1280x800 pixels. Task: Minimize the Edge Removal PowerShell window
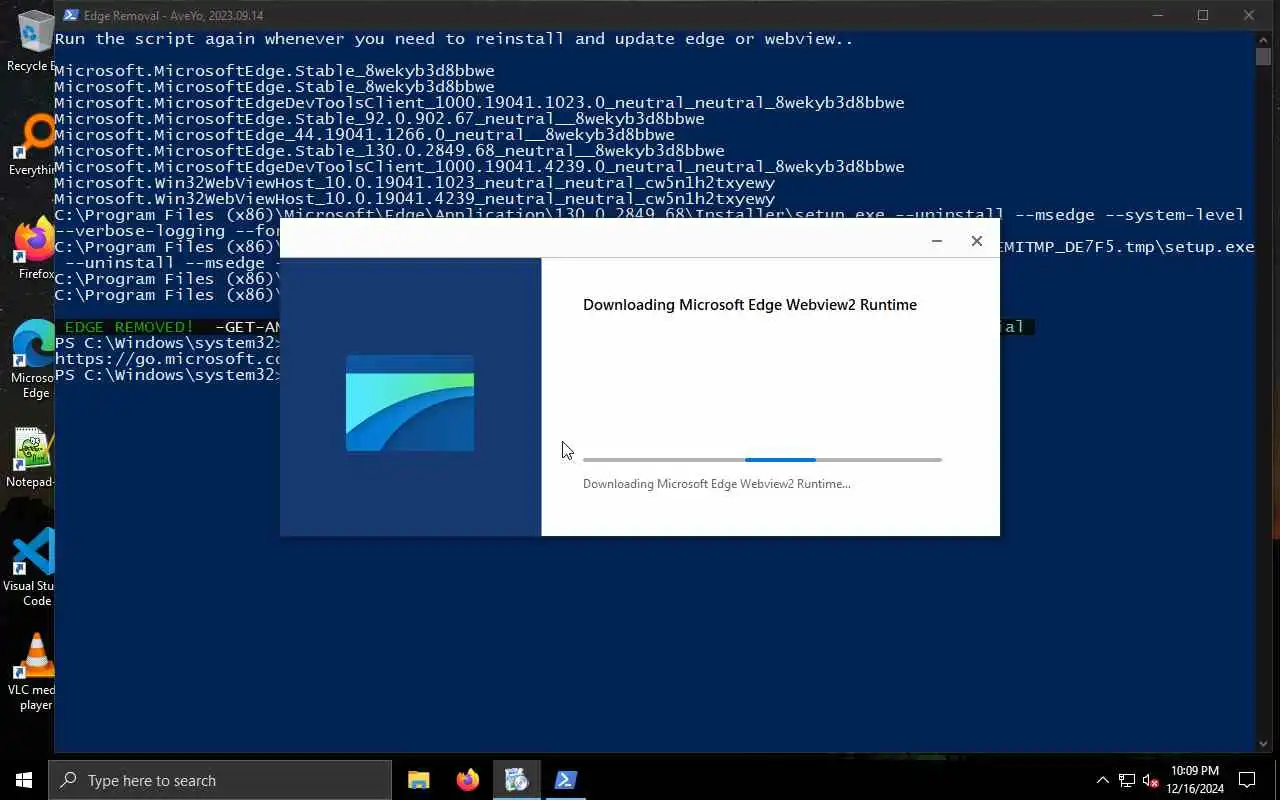pos(1158,15)
